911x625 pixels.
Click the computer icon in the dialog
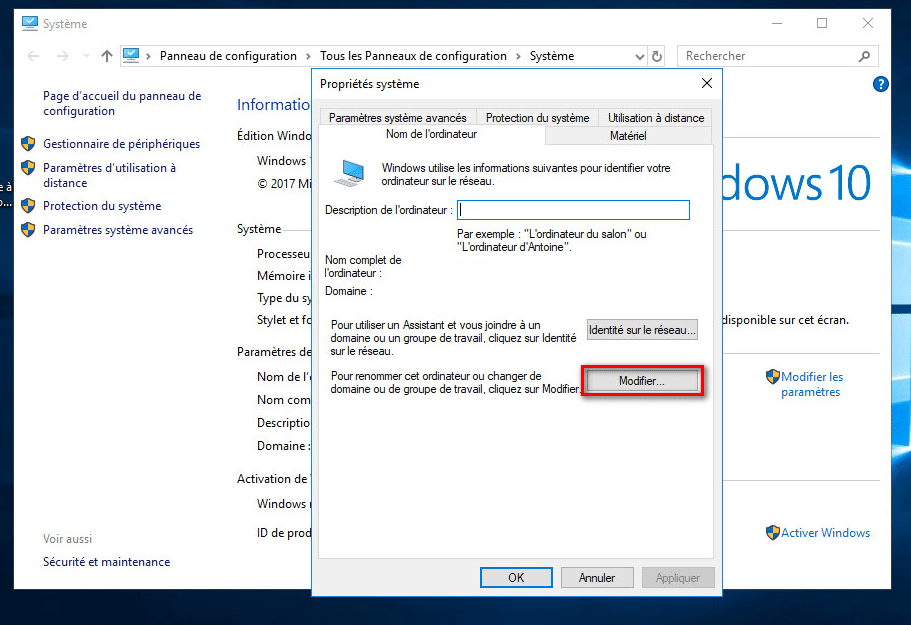(x=350, y=173)
